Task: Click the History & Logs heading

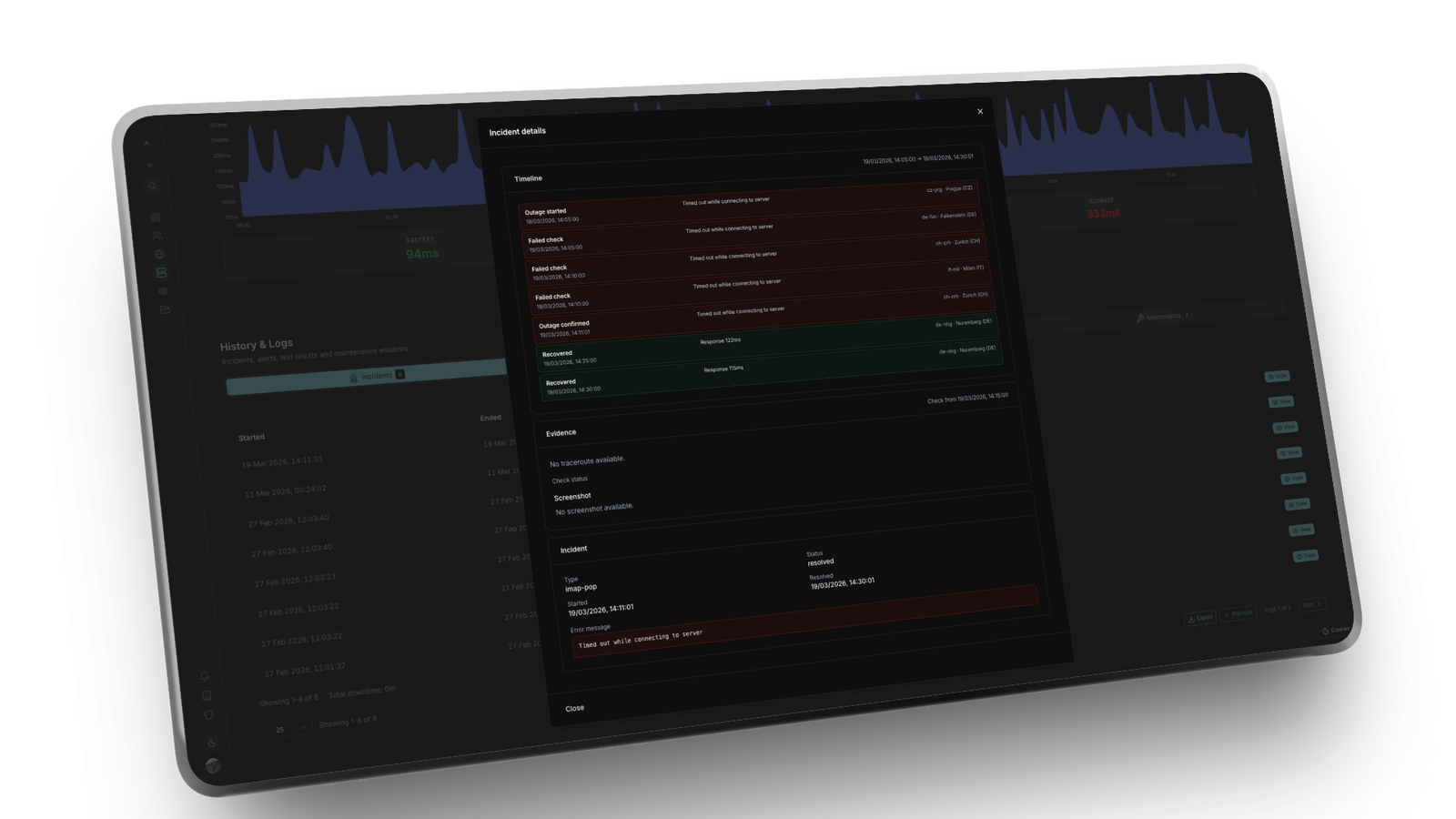Action: pos(256,345)
